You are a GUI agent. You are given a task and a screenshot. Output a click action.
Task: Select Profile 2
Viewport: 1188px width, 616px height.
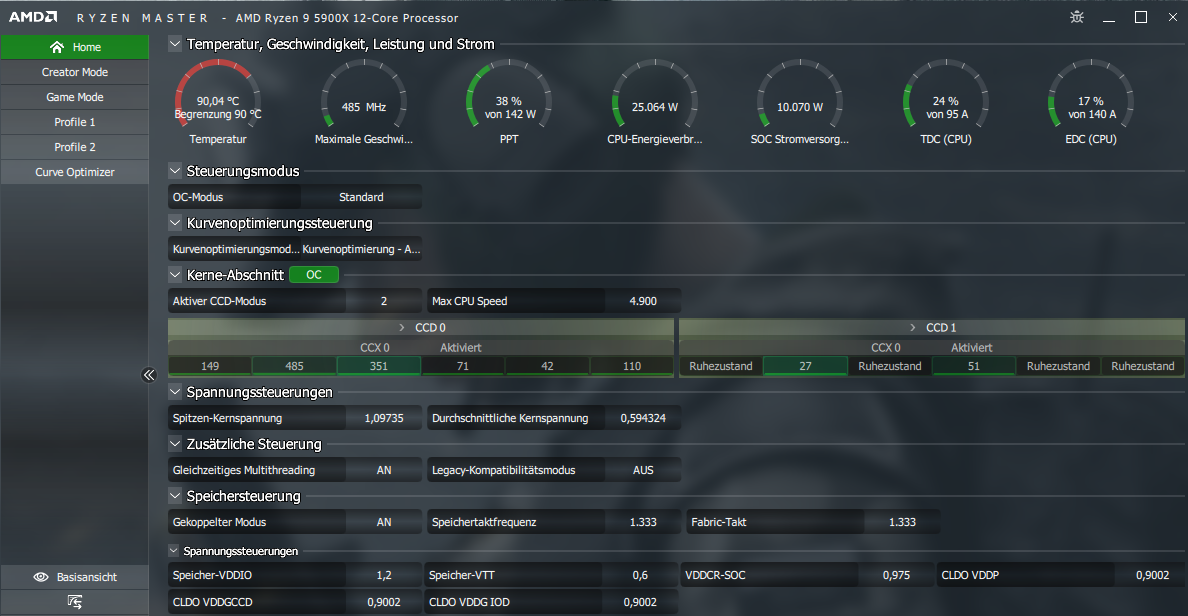pyautogui.click(x=74, y=147)
